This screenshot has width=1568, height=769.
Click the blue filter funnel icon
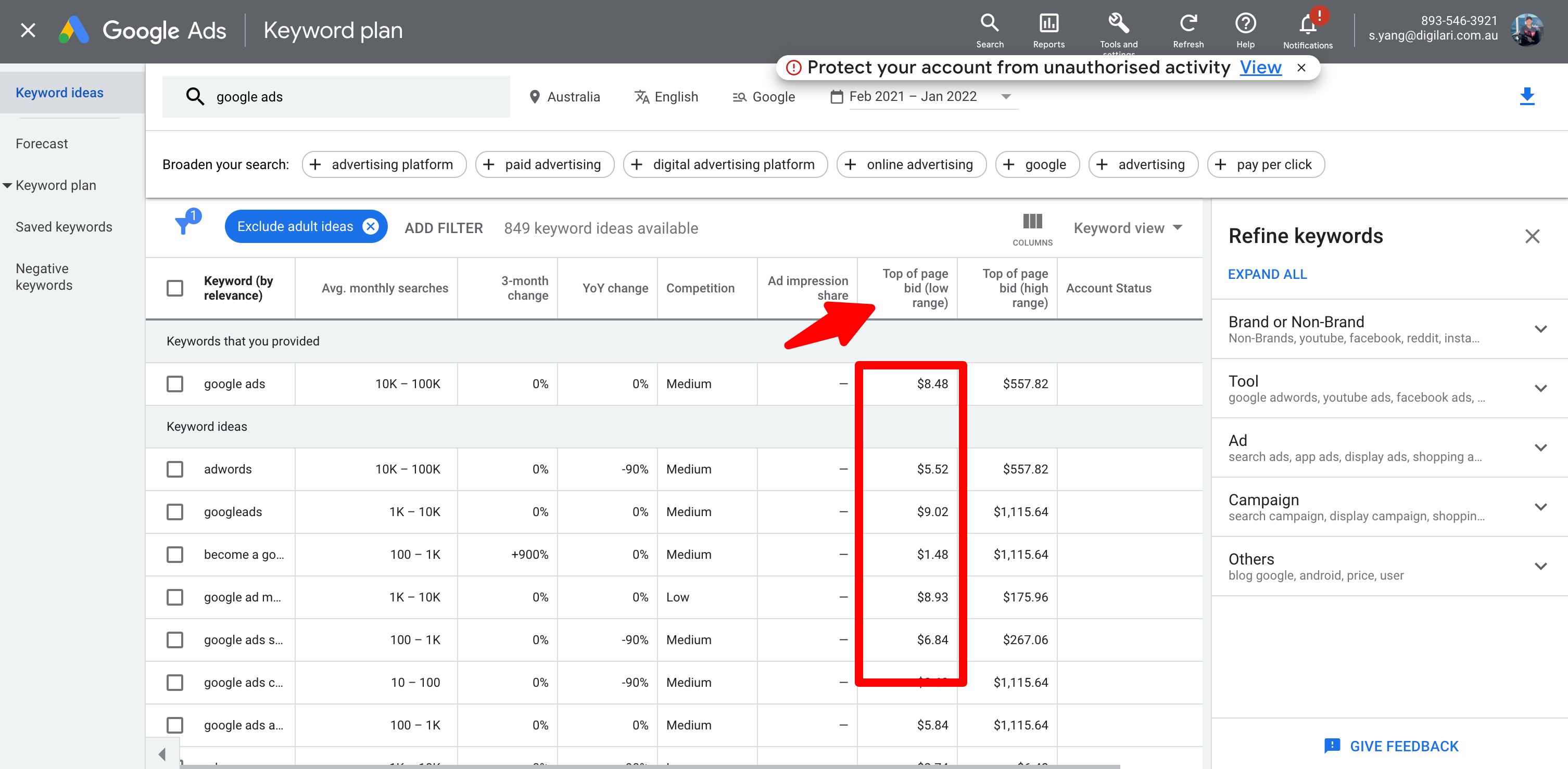tap(183, 226)
